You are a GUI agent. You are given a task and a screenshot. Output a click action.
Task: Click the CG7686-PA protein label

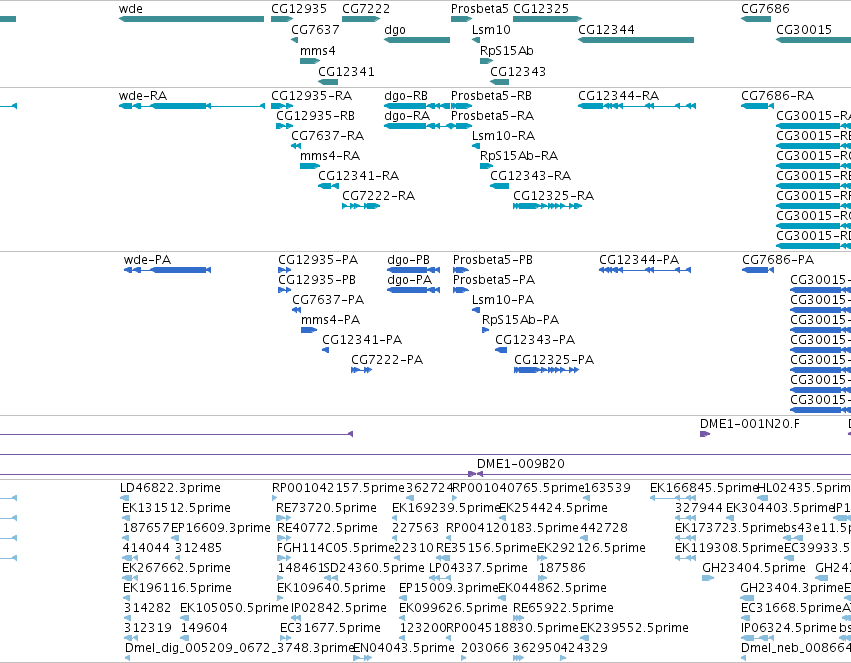[x=778, y=260]
